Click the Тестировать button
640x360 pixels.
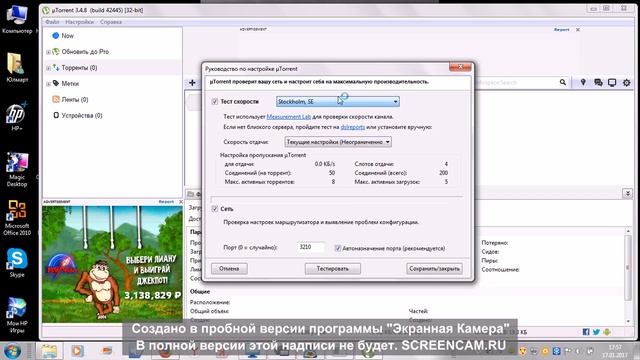coord(333,269)
